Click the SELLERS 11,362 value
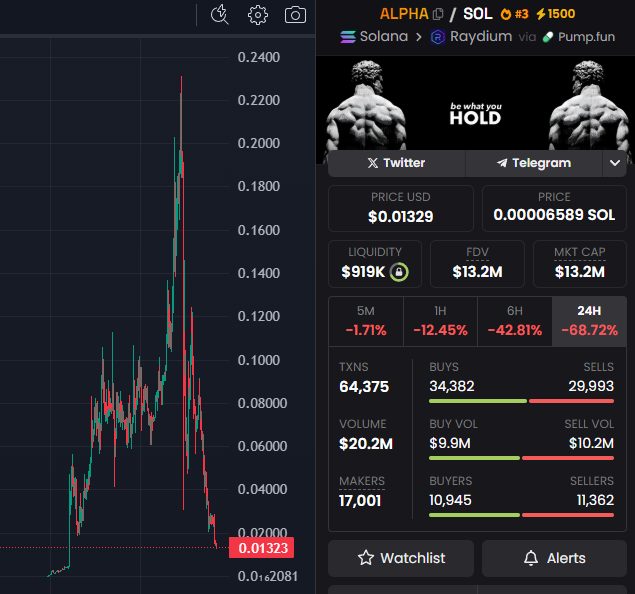Viewport: 635px width, 594px height. click(595, 500)
